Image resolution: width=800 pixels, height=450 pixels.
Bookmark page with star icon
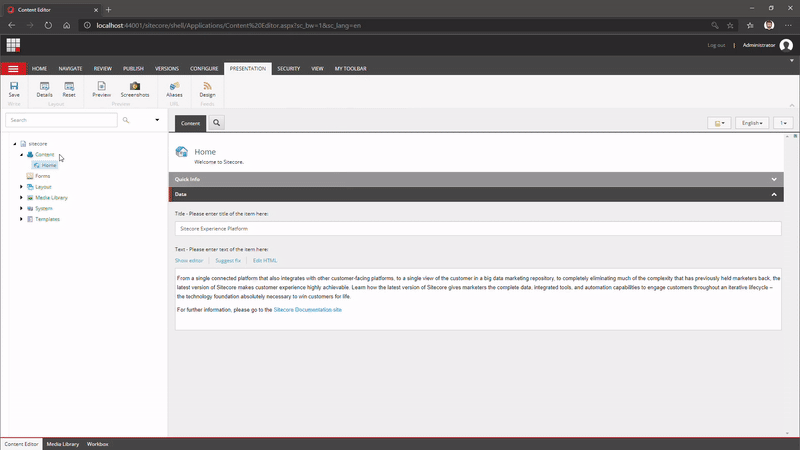click(730, 25)
